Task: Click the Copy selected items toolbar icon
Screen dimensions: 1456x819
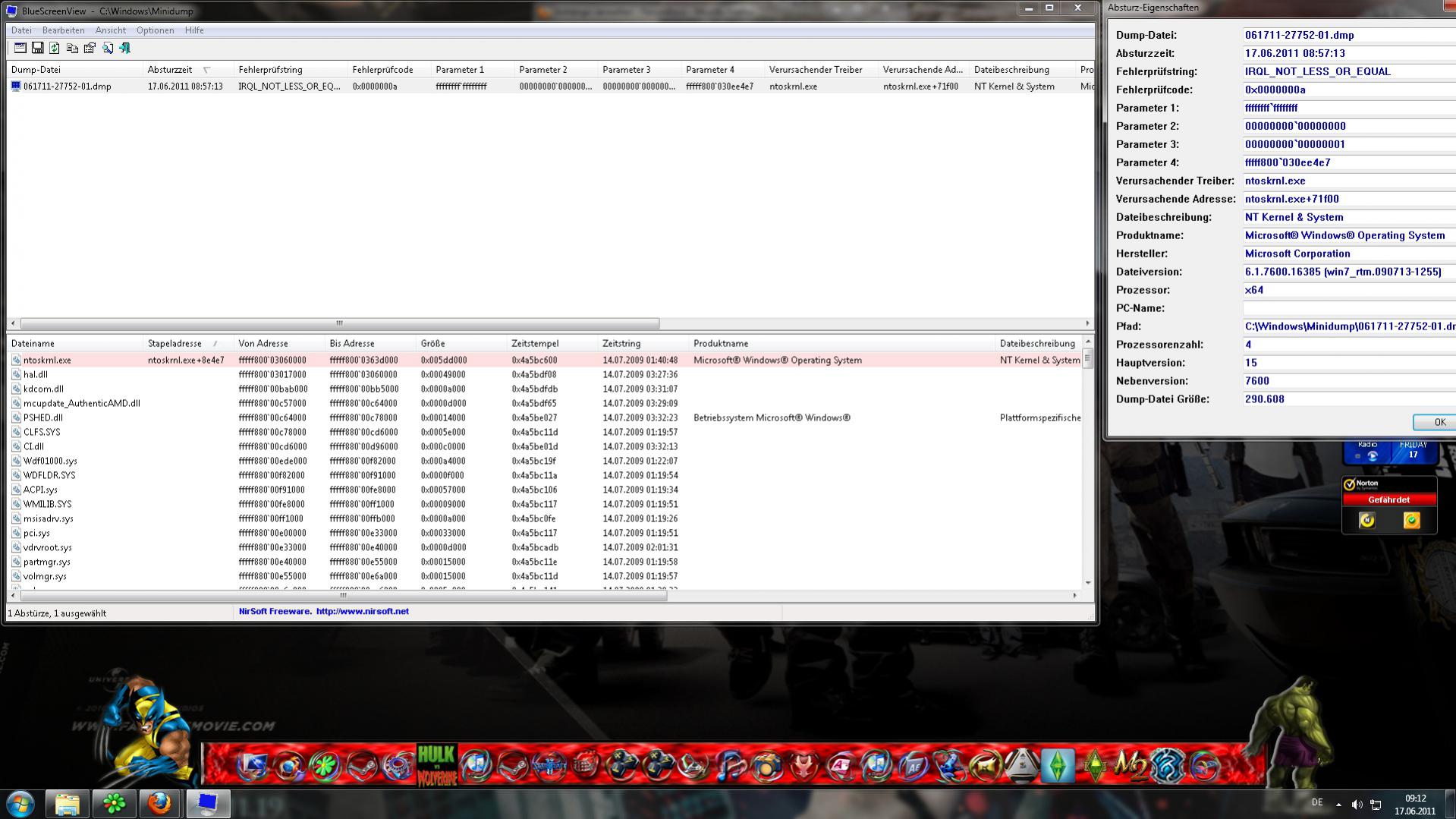Action: (x=72, y=48)
